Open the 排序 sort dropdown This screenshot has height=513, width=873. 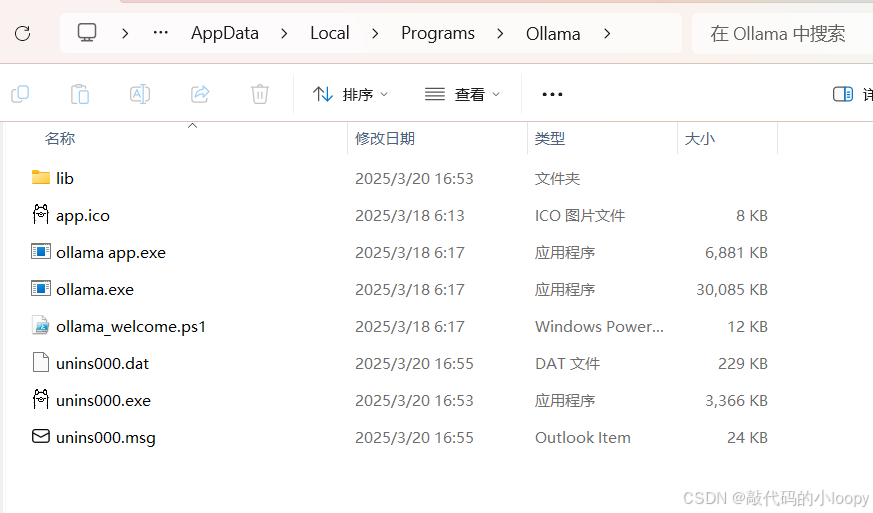[350, 95]
